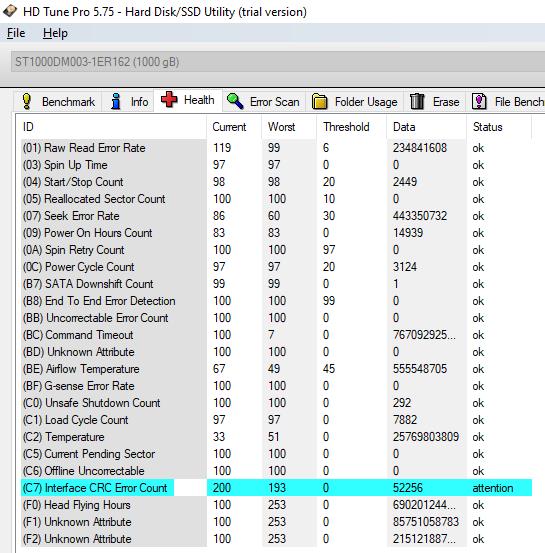Open the ST1000DM003-1ER162 drive selector dropdown

pyautogui.click(x=278, y=62)
